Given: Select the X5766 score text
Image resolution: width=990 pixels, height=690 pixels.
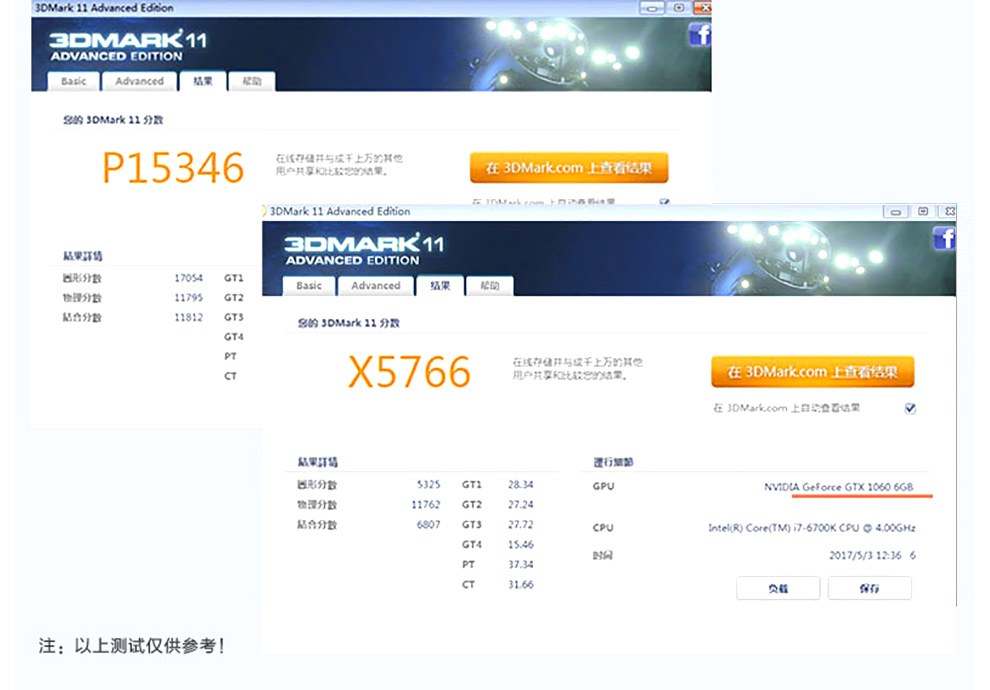Looking at the screenshot, I should click(x=409, y=372).
